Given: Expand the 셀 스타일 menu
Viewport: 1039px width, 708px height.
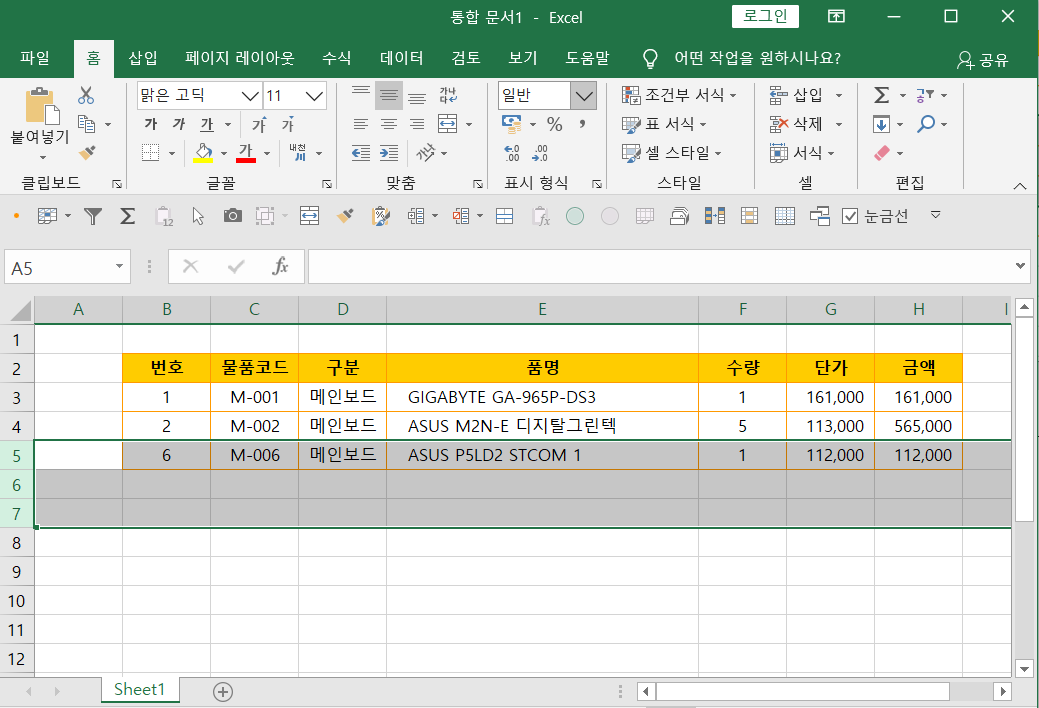Looking at the screenshot, I should coord(672,153).
